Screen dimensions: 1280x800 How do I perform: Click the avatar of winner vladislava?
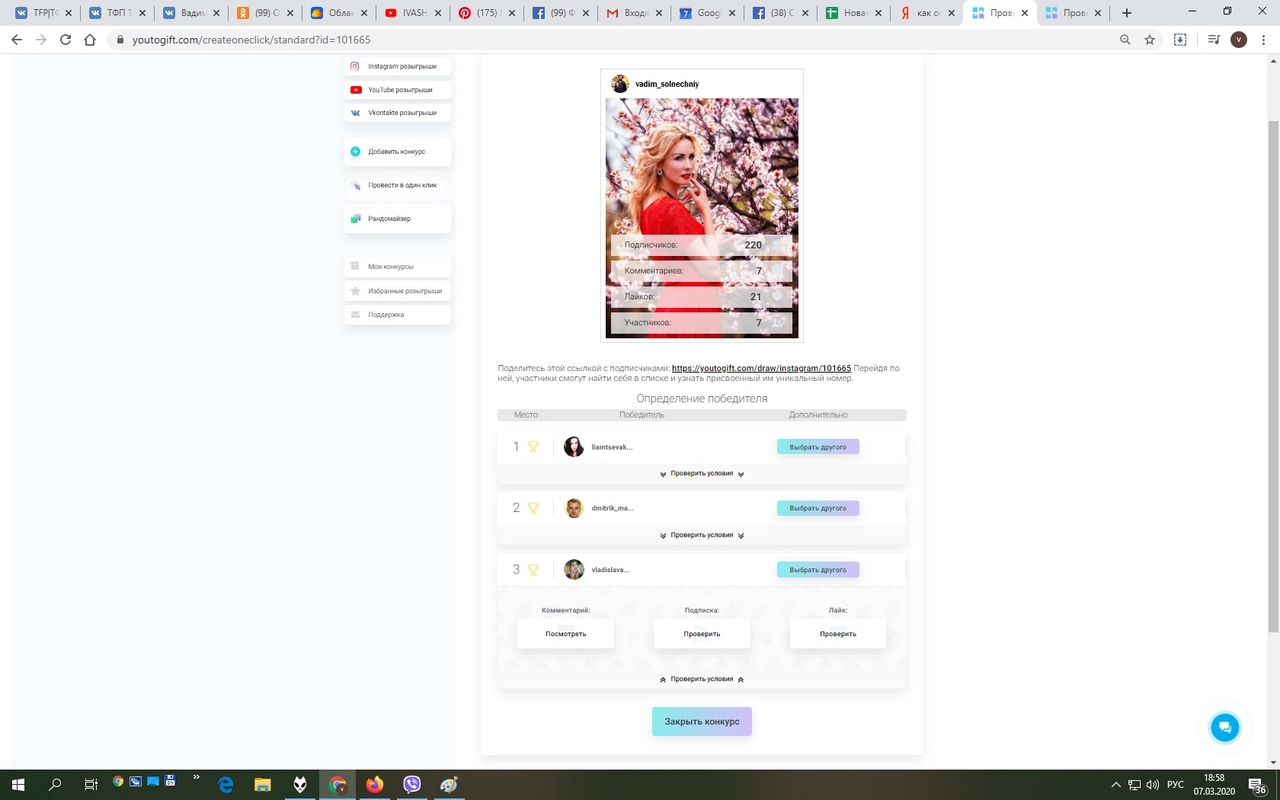574,570
